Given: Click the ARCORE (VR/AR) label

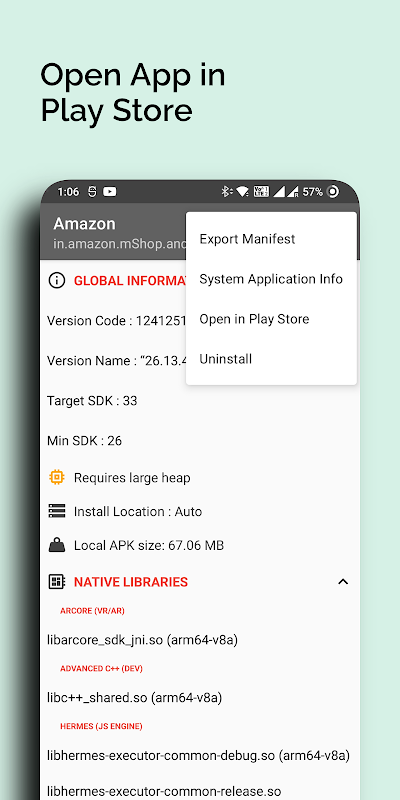Looking at the screenshot, I should coord(92,611).
